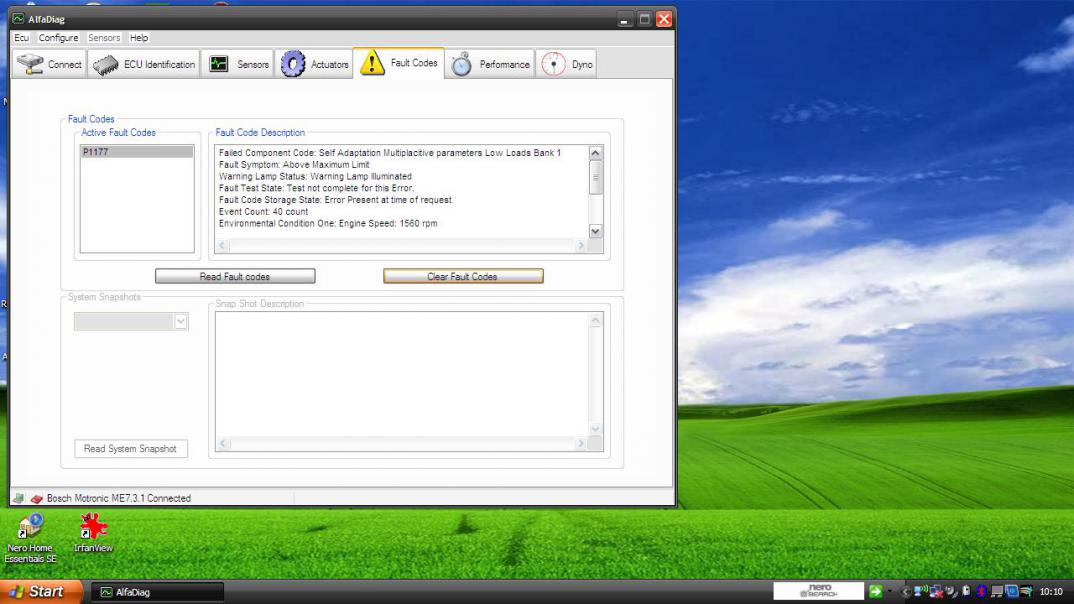This screenshot has height=604, width=1074.
Task: Click the leftmost status bar device icon
Action: point(18,498)
